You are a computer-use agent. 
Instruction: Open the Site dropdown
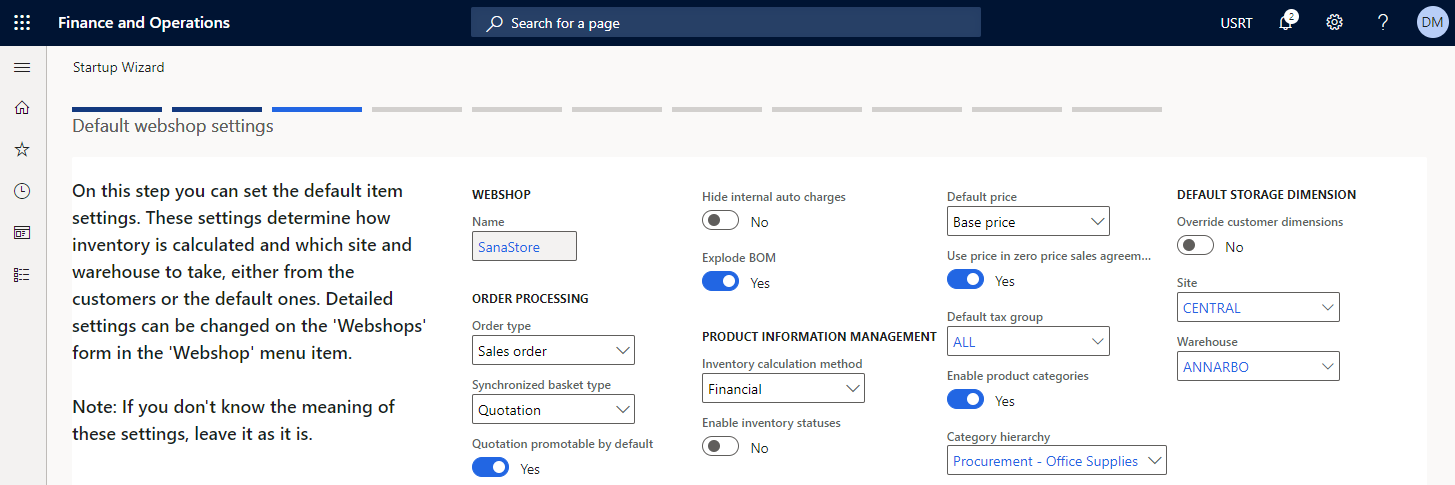1258,307
